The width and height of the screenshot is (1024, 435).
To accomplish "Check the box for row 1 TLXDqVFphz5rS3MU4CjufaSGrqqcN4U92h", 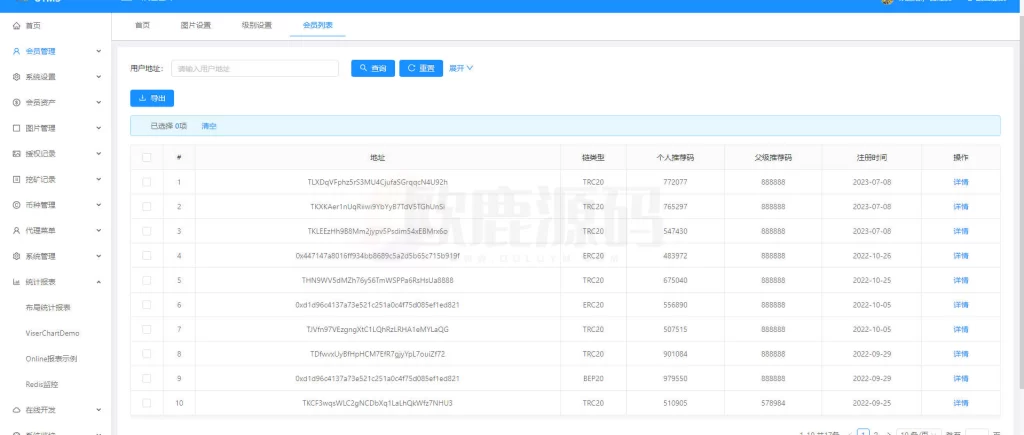I will (x=146, y=182).
